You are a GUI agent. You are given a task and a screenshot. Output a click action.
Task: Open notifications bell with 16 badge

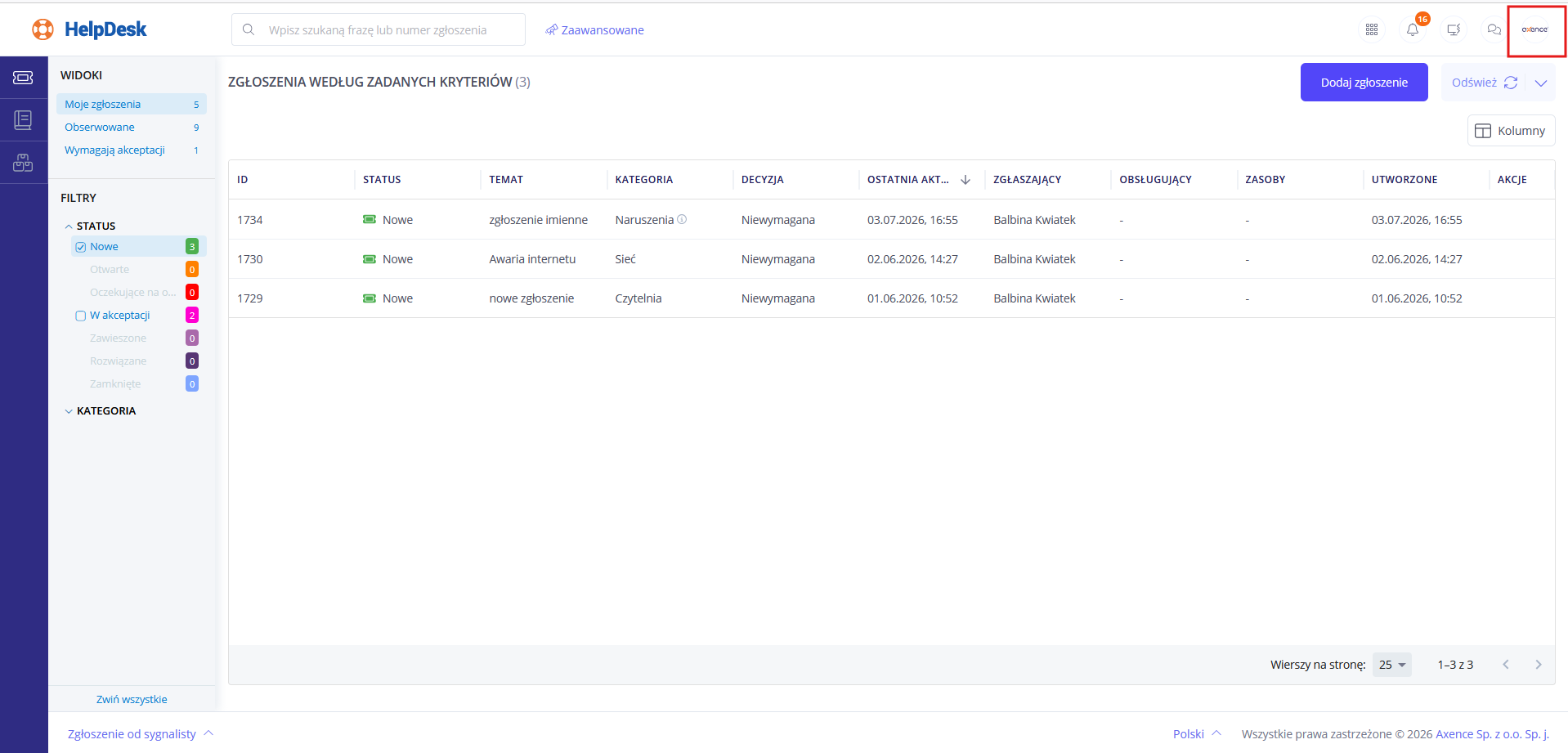click(x=1413, y=29)
